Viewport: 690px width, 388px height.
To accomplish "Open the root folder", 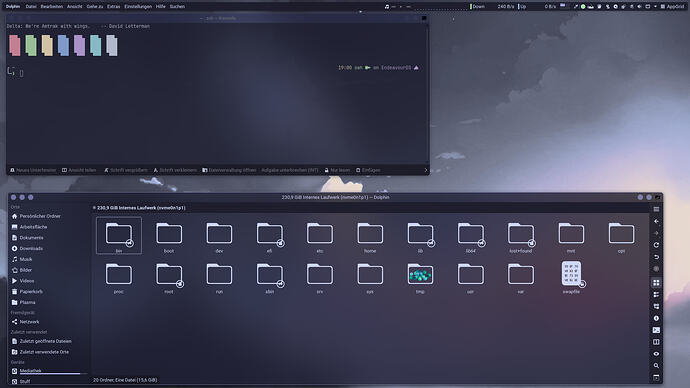I will [x=169, y=277].
